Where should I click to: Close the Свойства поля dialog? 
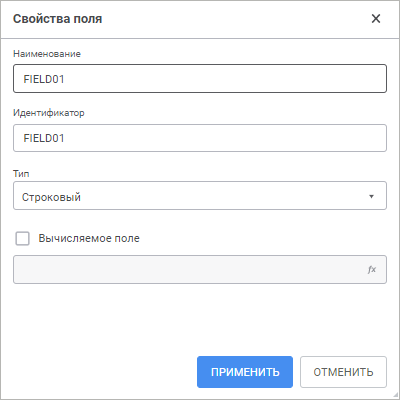(x=376, y=19)
